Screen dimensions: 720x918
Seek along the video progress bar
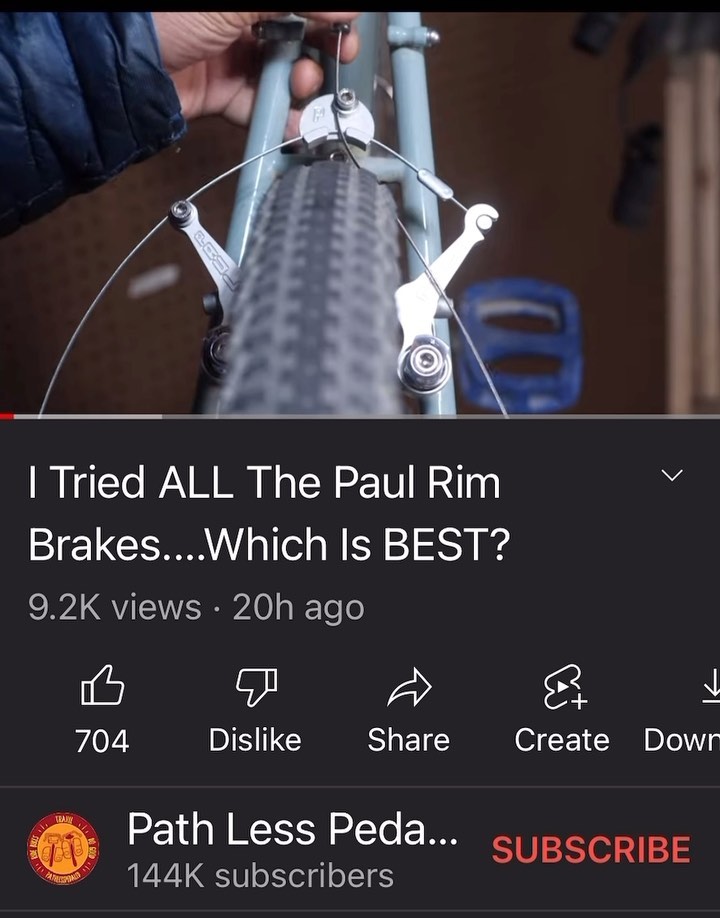(x=360, y=416)
